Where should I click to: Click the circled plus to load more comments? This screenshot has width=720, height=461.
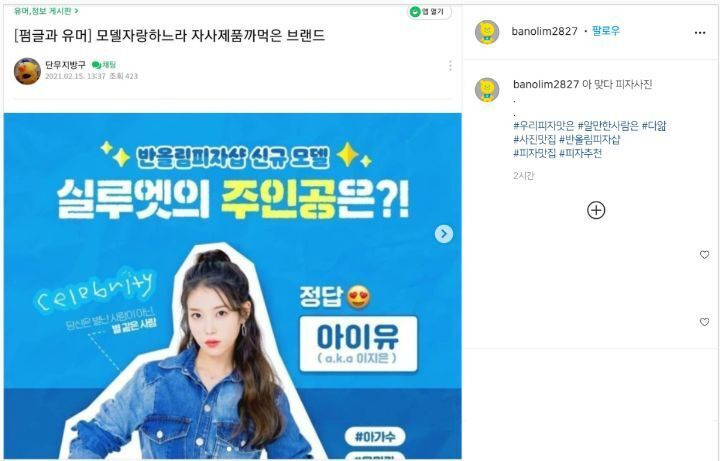point(596,210)
